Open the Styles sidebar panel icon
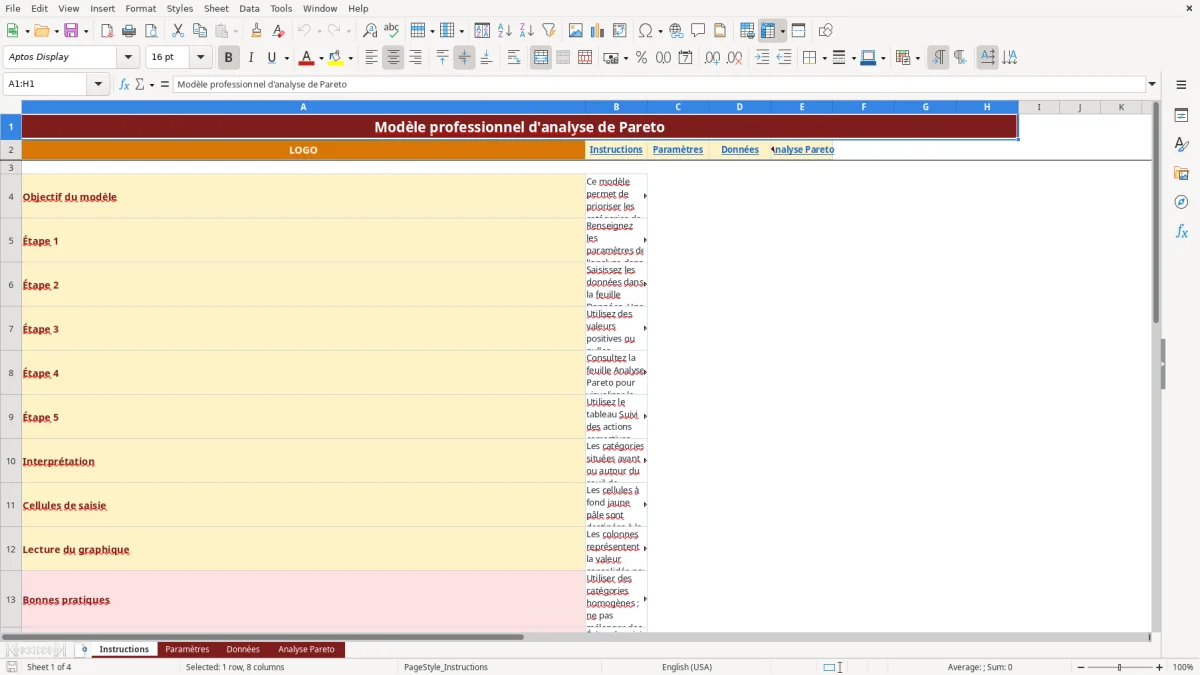This screenshot has height=675, width=1200. coord(1181,144)
